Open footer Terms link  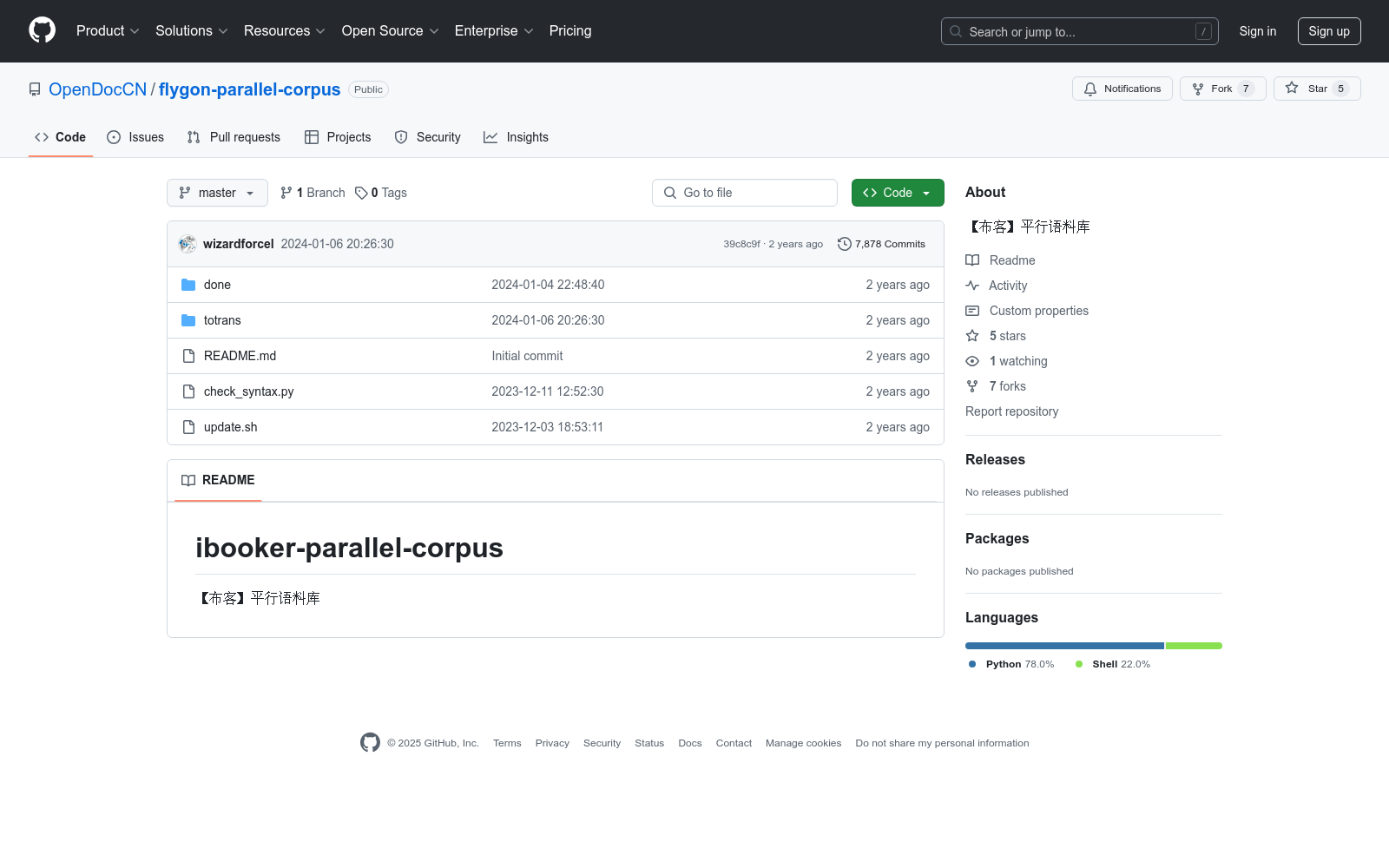[507, 743]
